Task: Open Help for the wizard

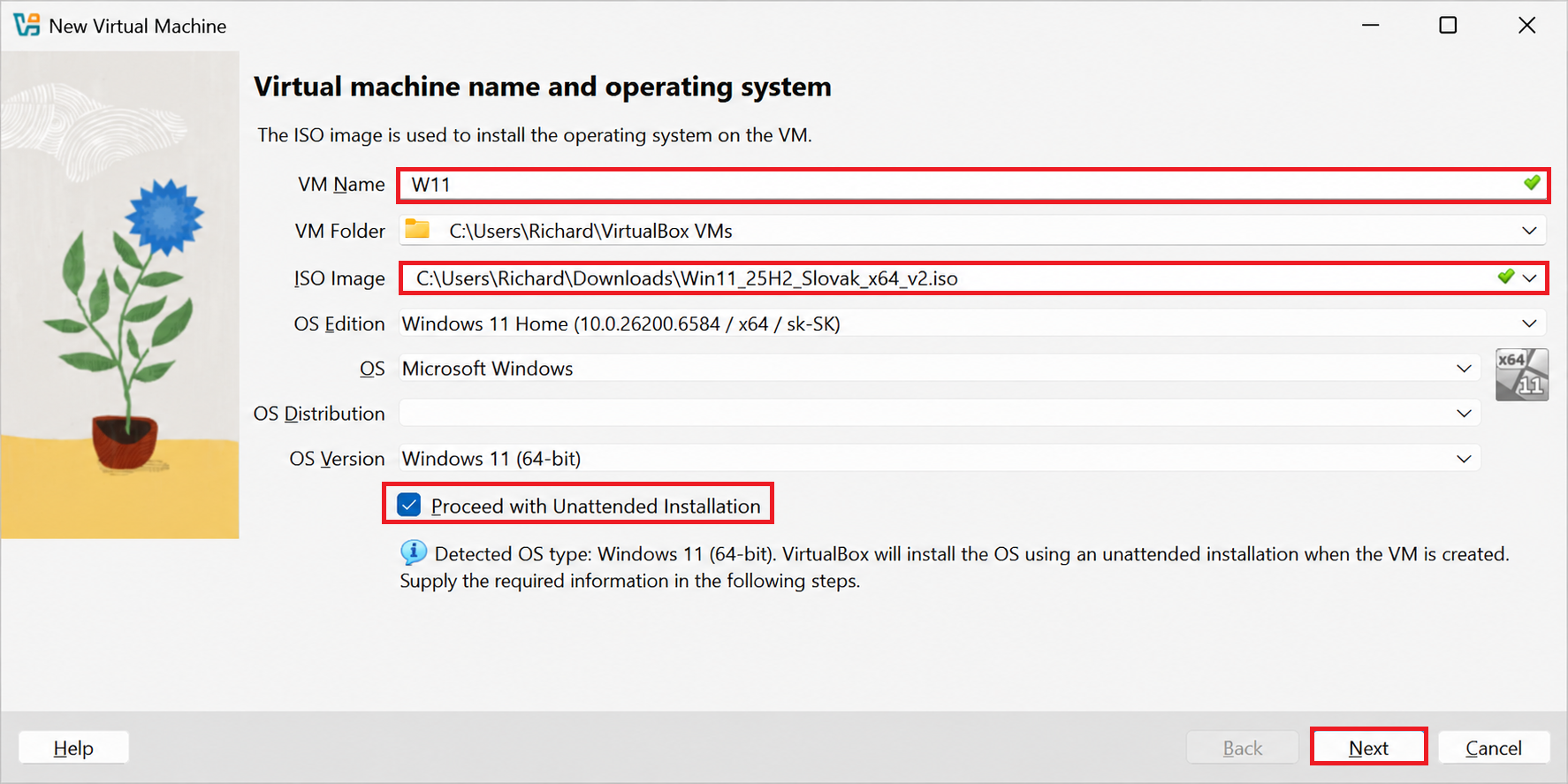Action: click(73, 748)
